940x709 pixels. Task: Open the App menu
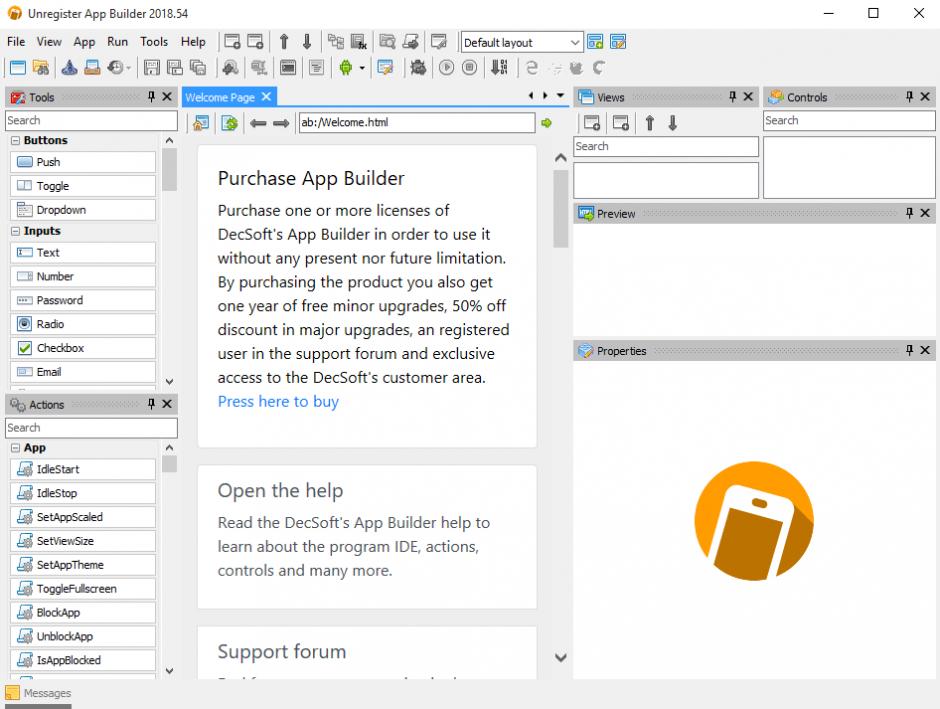[85, 41]
